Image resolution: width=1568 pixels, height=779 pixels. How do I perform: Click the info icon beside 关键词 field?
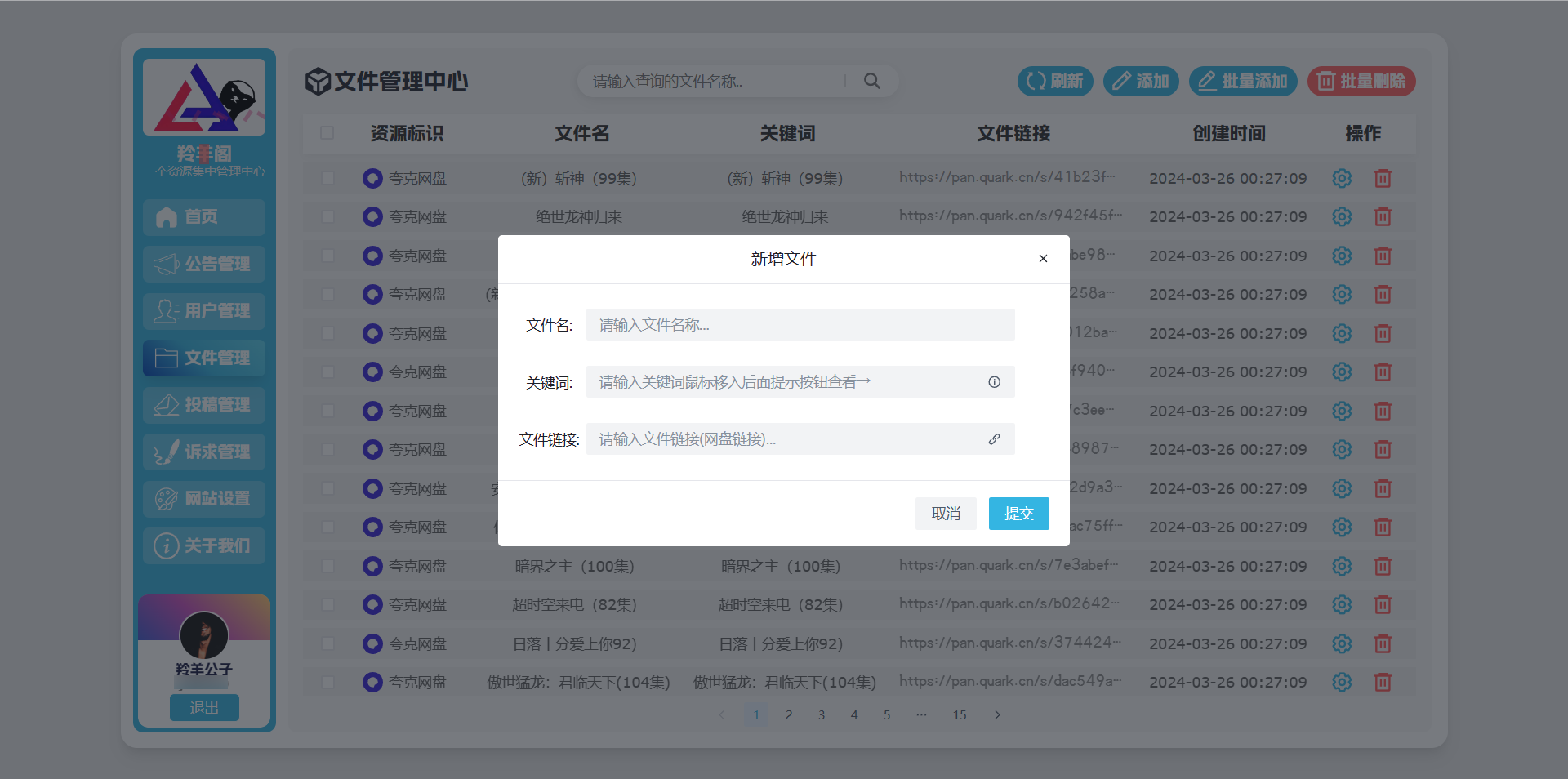tap(994, 381)
